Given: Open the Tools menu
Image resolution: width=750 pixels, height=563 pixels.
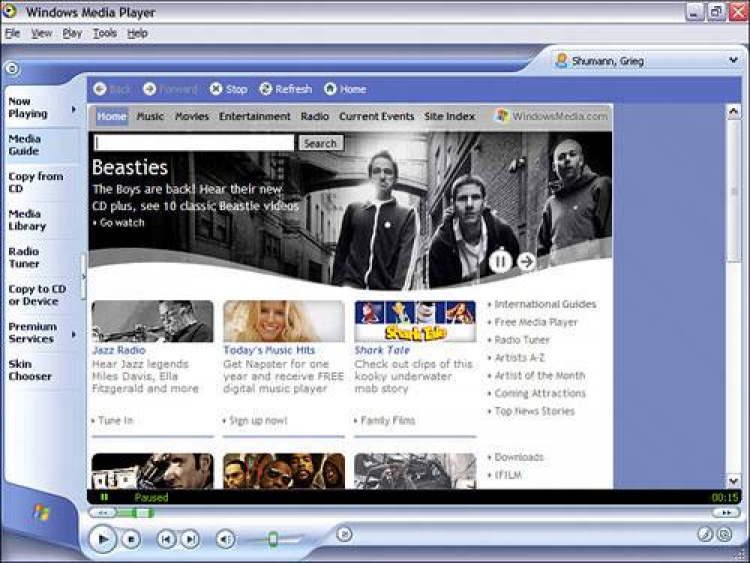Looking at the screenshot, I should 105,33.
